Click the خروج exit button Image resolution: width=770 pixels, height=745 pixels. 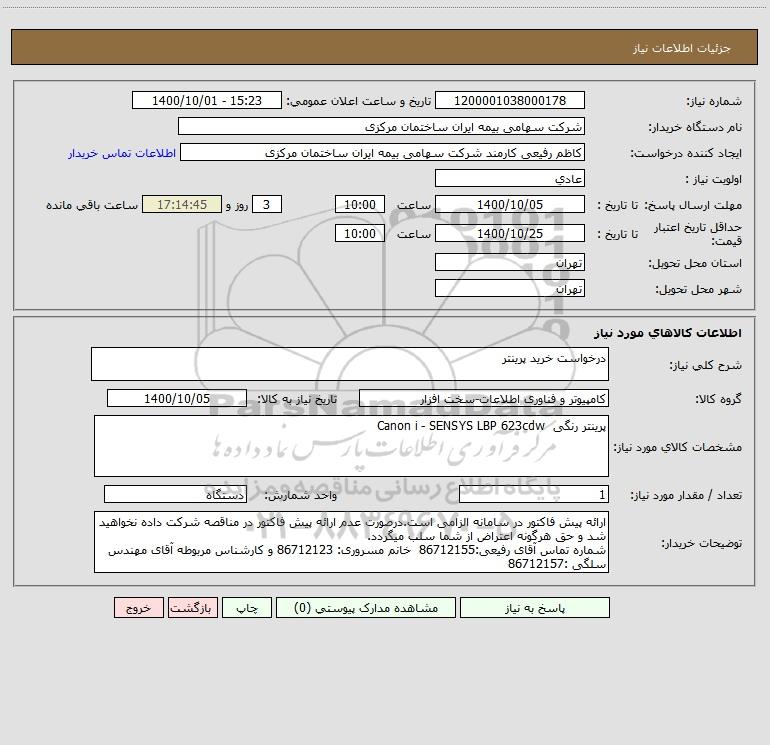138,607
